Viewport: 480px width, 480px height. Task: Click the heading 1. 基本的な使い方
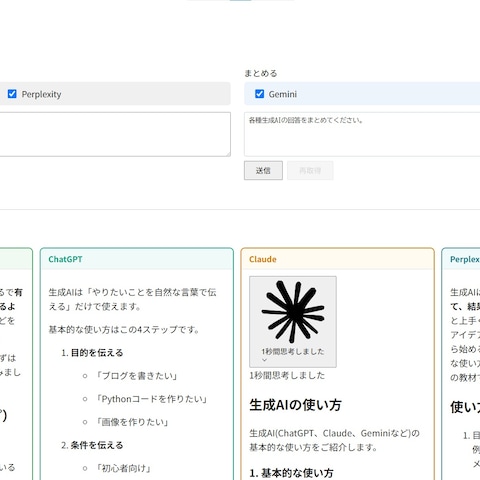pos(291,473)
